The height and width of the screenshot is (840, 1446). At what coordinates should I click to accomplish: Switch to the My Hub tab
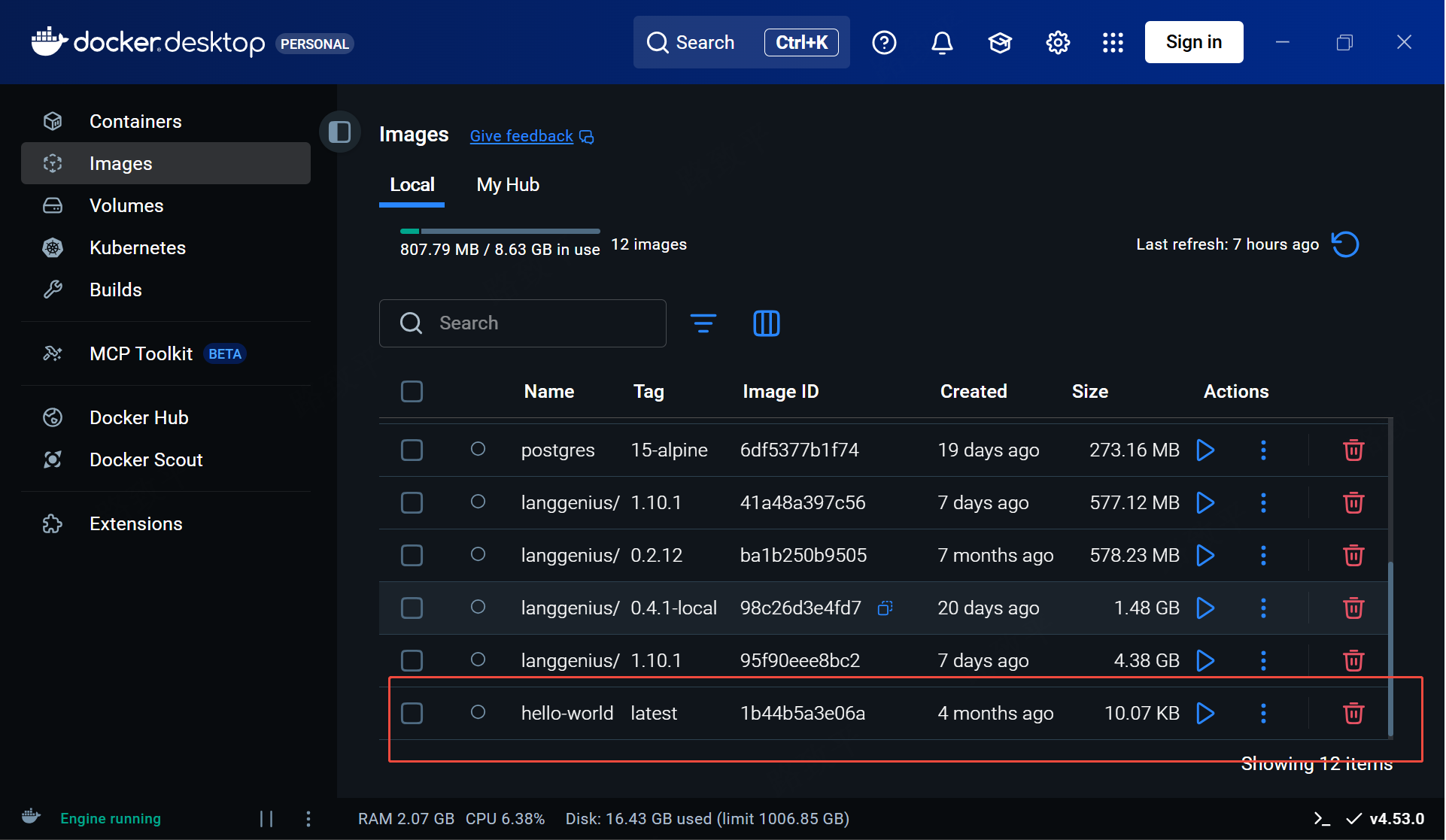508,185
